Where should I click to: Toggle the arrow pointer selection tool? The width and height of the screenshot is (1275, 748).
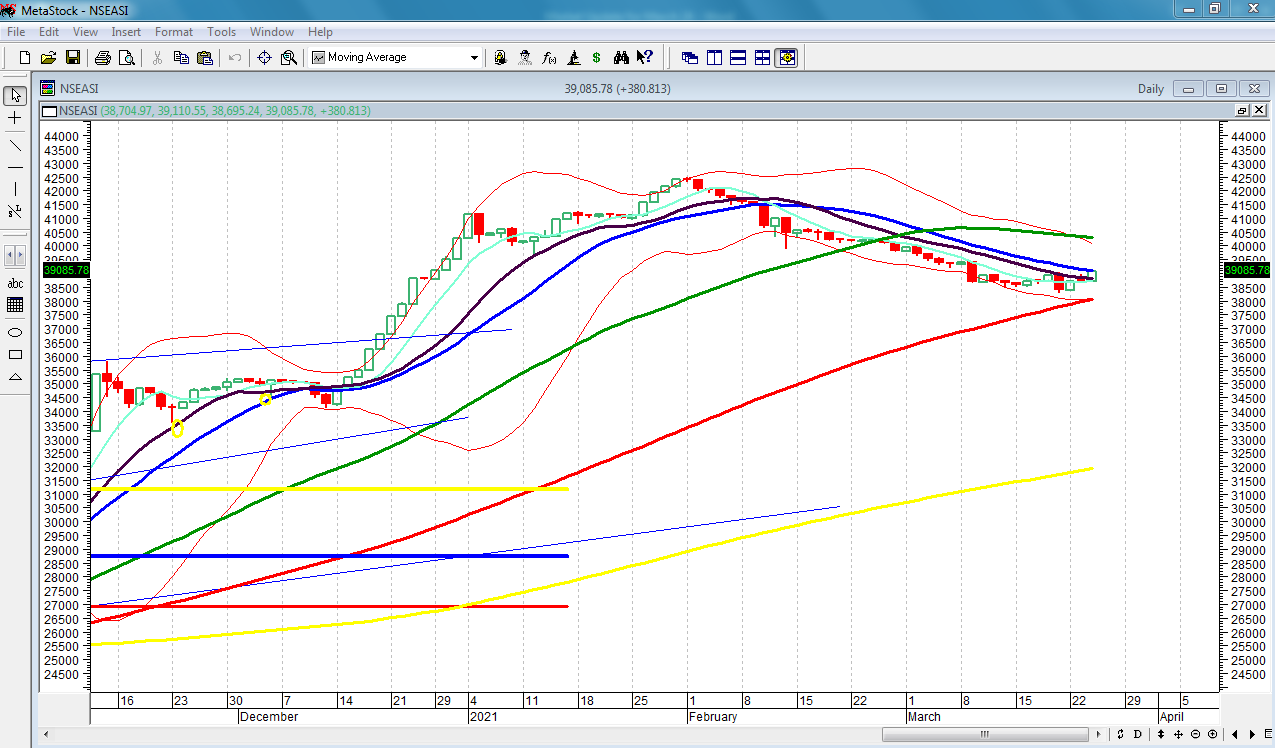pyautogui.click(x=15, y=96)
